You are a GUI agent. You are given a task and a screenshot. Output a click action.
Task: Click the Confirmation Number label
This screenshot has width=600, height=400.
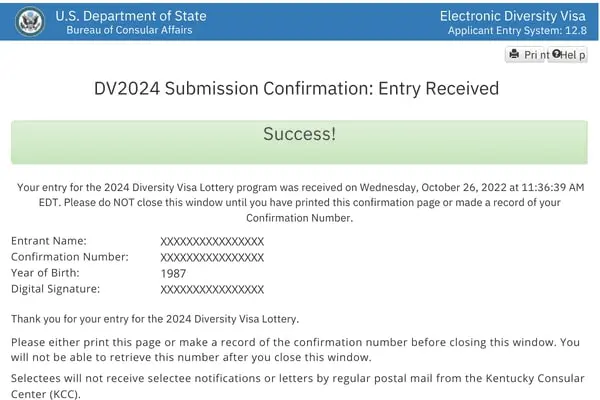[69, 257]
